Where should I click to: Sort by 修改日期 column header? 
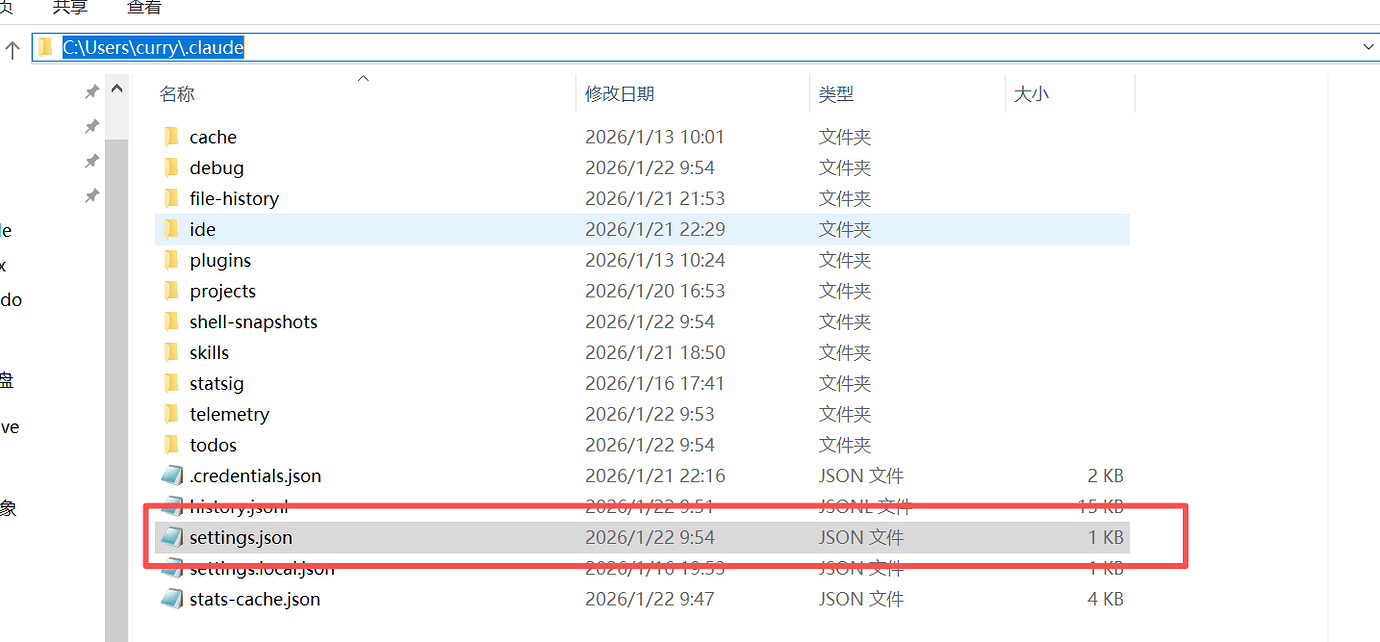(x=620, y=94)
